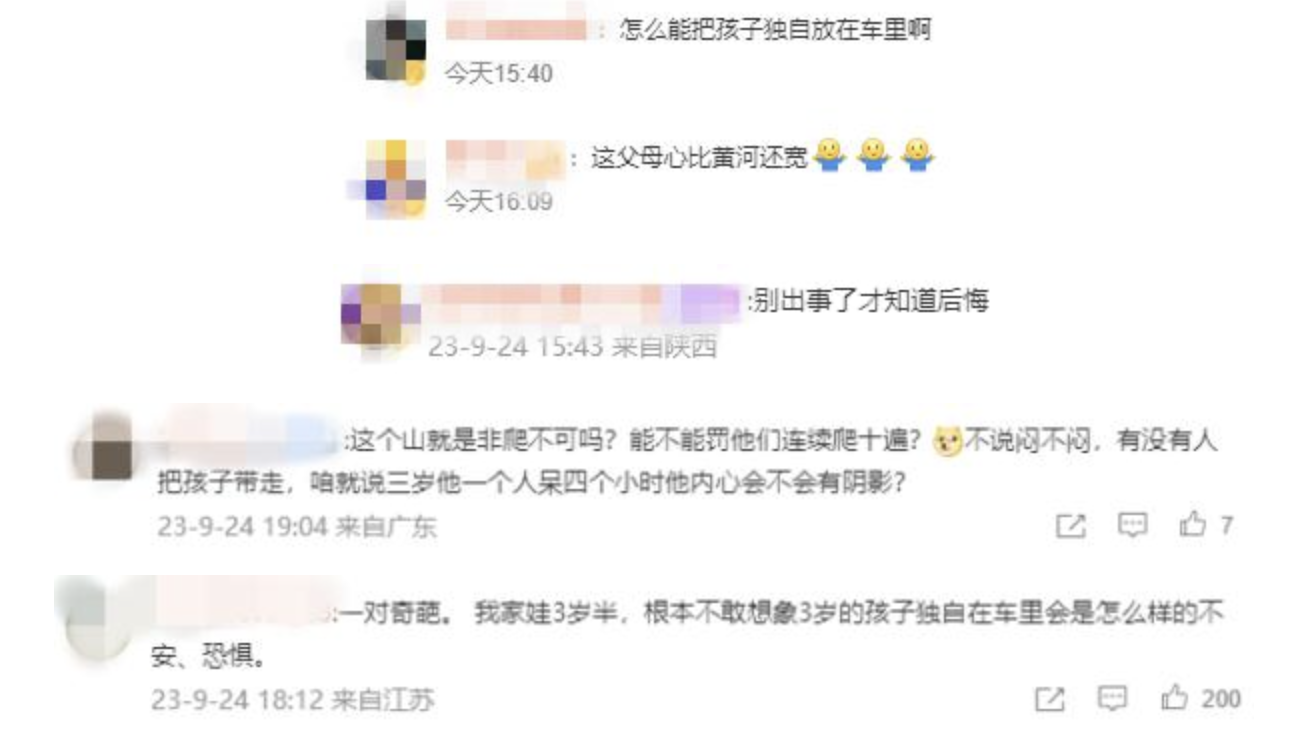Click the first shrug emoji after 黄河还宽
This screenshot has width=1292, height=730.
pyautogui.click(x=830, y=156)
